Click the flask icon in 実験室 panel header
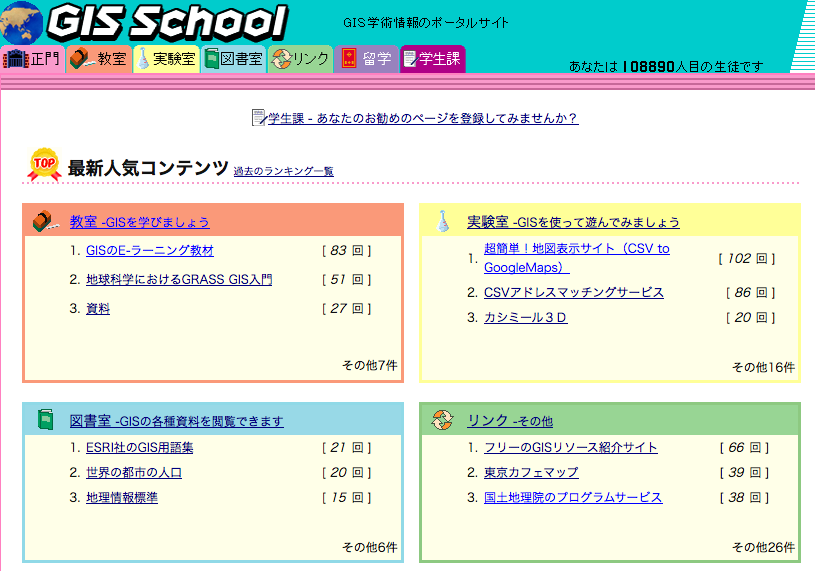The height and width of the screenshot is (571, 815). (x=443, y=221)
